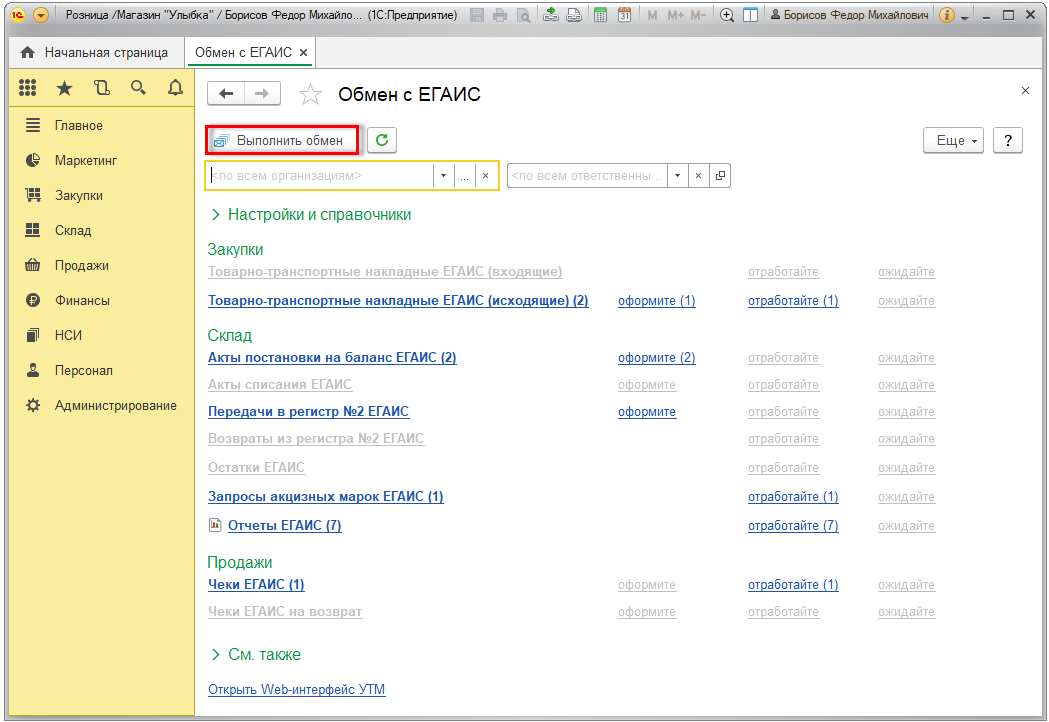1049x722 pixels.
Task: Expand См. также section
Action: pos(256,654)
